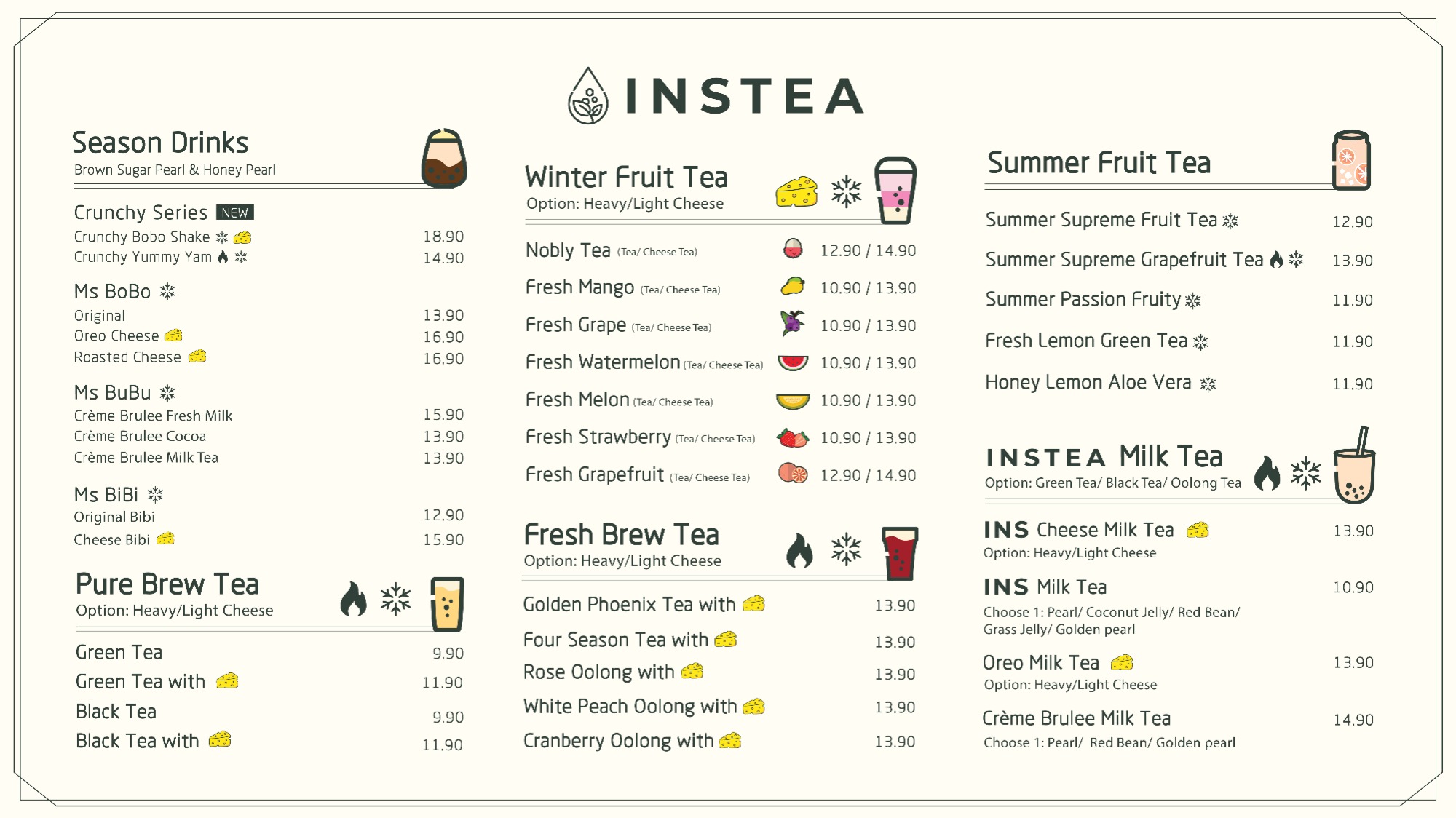Click the strawberry icon next to Fresh Strawberry
The height and width of the screenshot is (818, 1456).
tap(793, 438)
